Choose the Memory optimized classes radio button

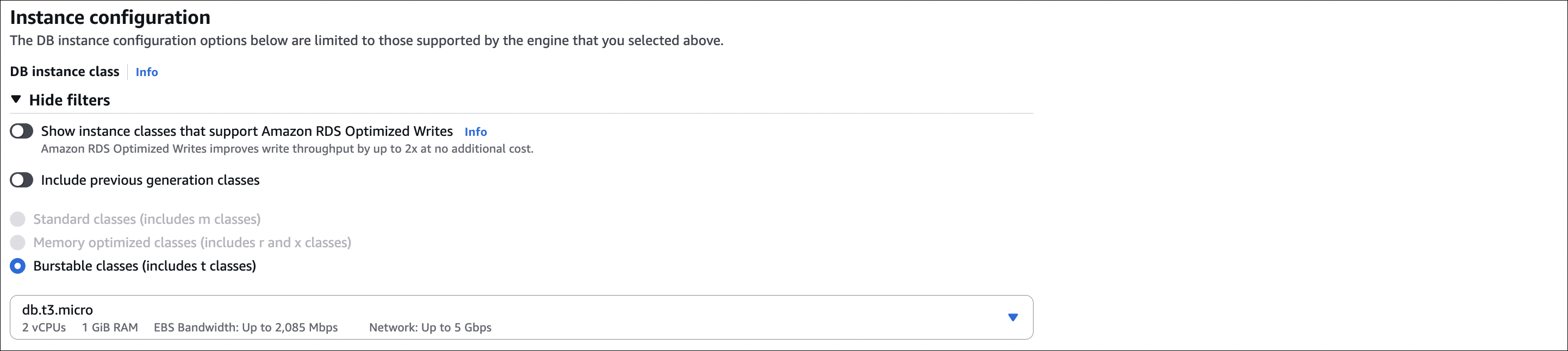(17, 243)
